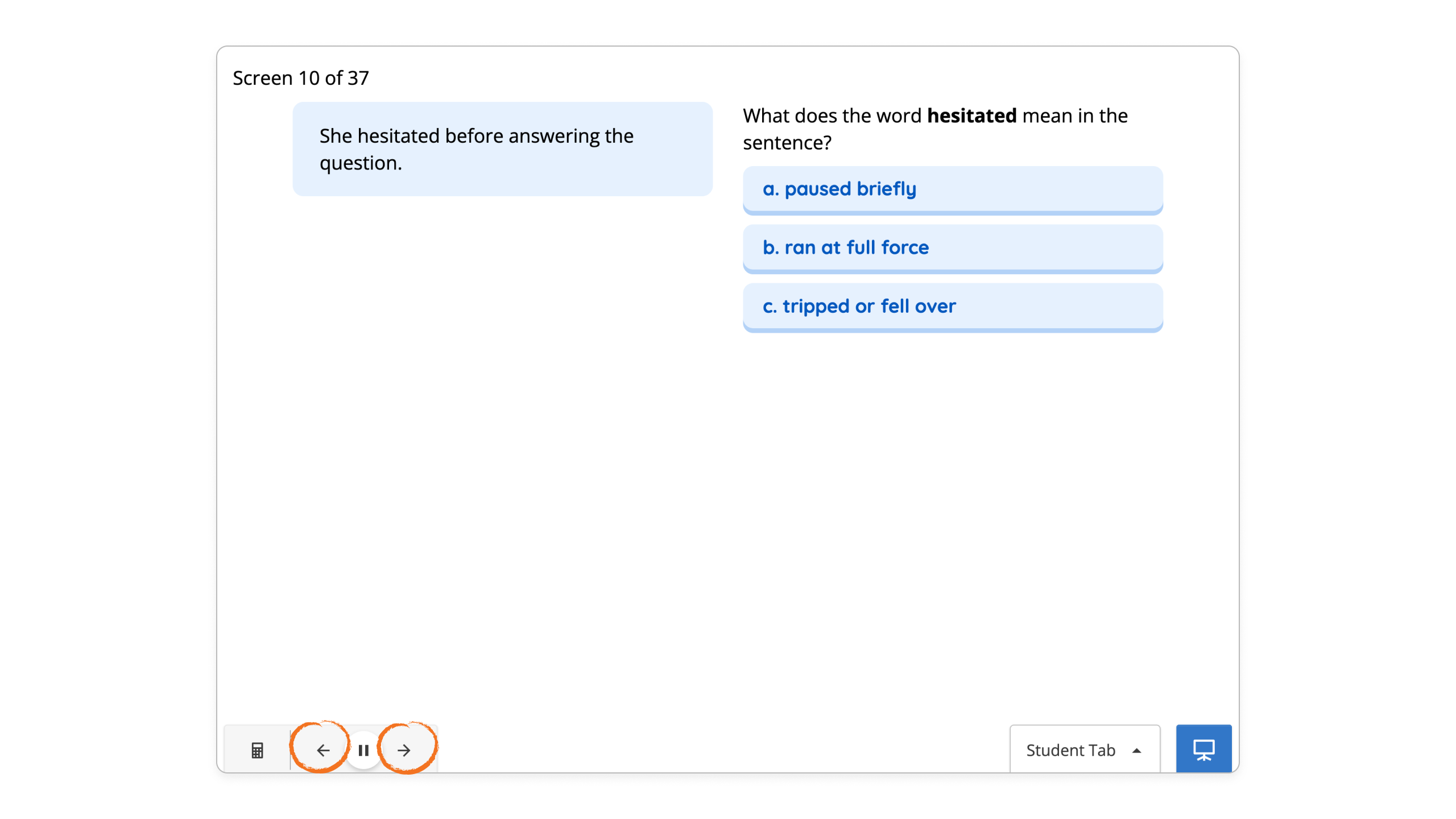Select answer 'c. tripped or fell over'

[x=953, y=307]
